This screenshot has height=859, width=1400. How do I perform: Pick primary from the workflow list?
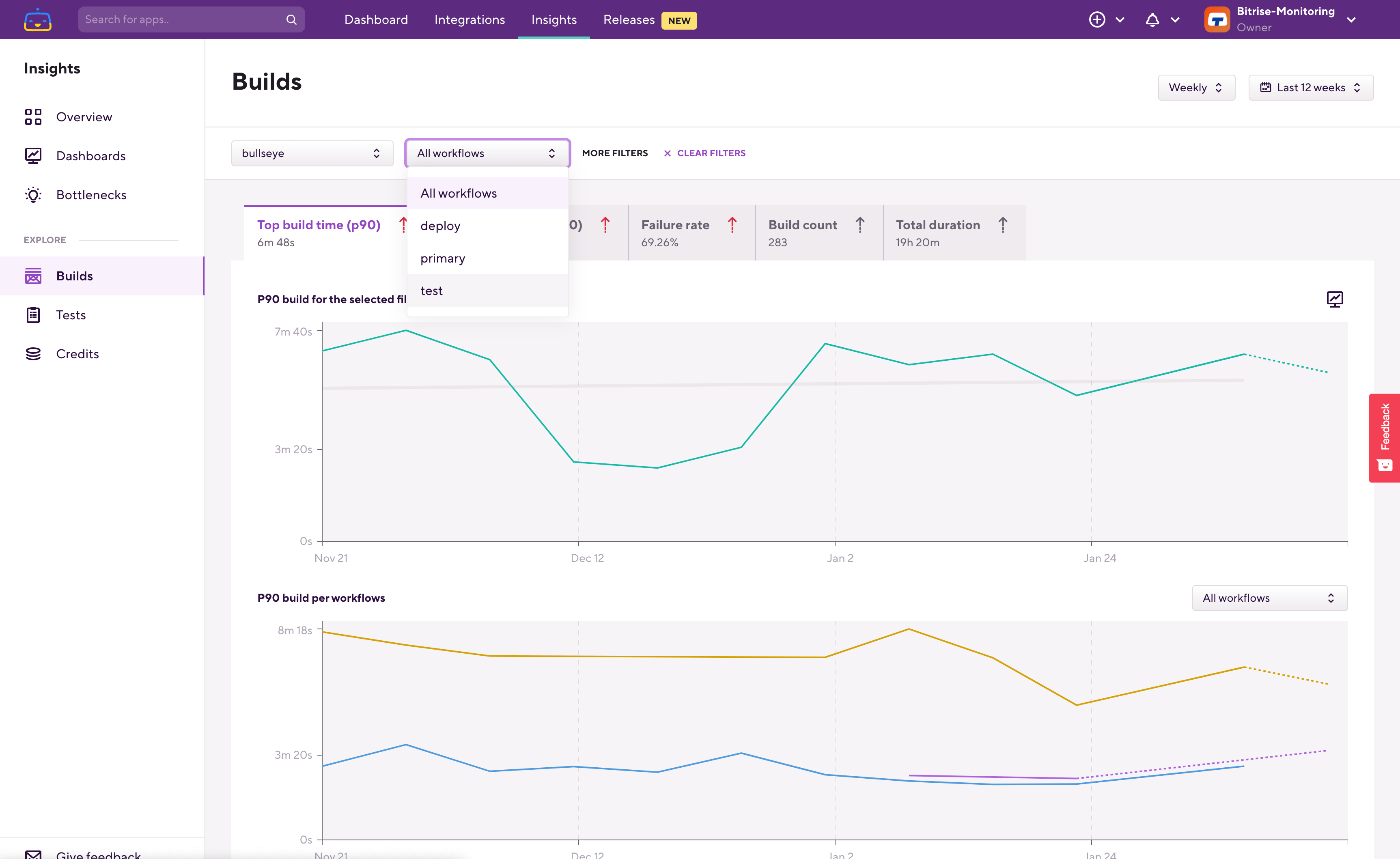click(x=443, y=258)
